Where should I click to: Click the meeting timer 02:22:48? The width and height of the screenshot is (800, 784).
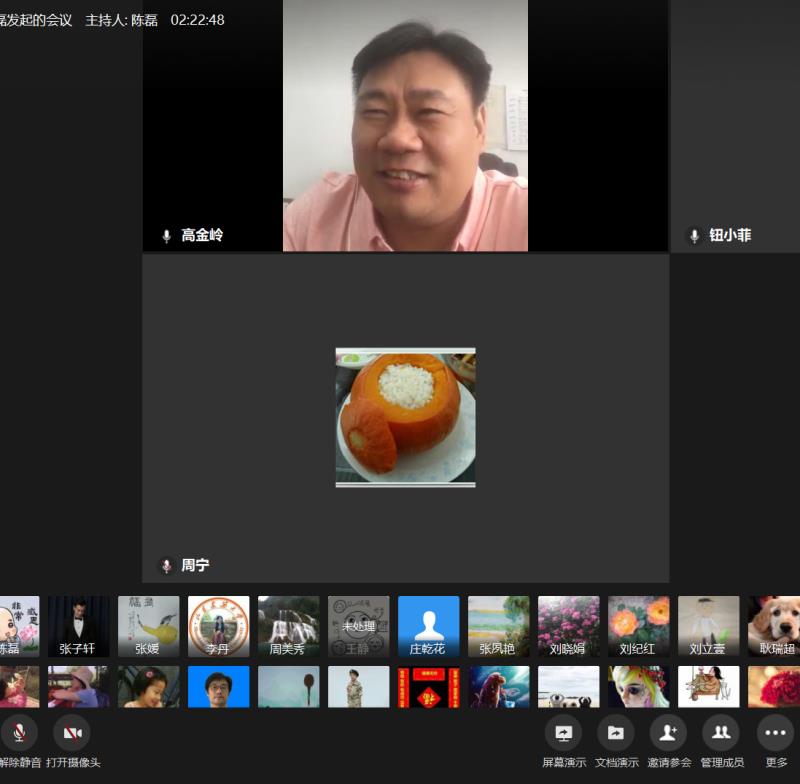point(197,20)
